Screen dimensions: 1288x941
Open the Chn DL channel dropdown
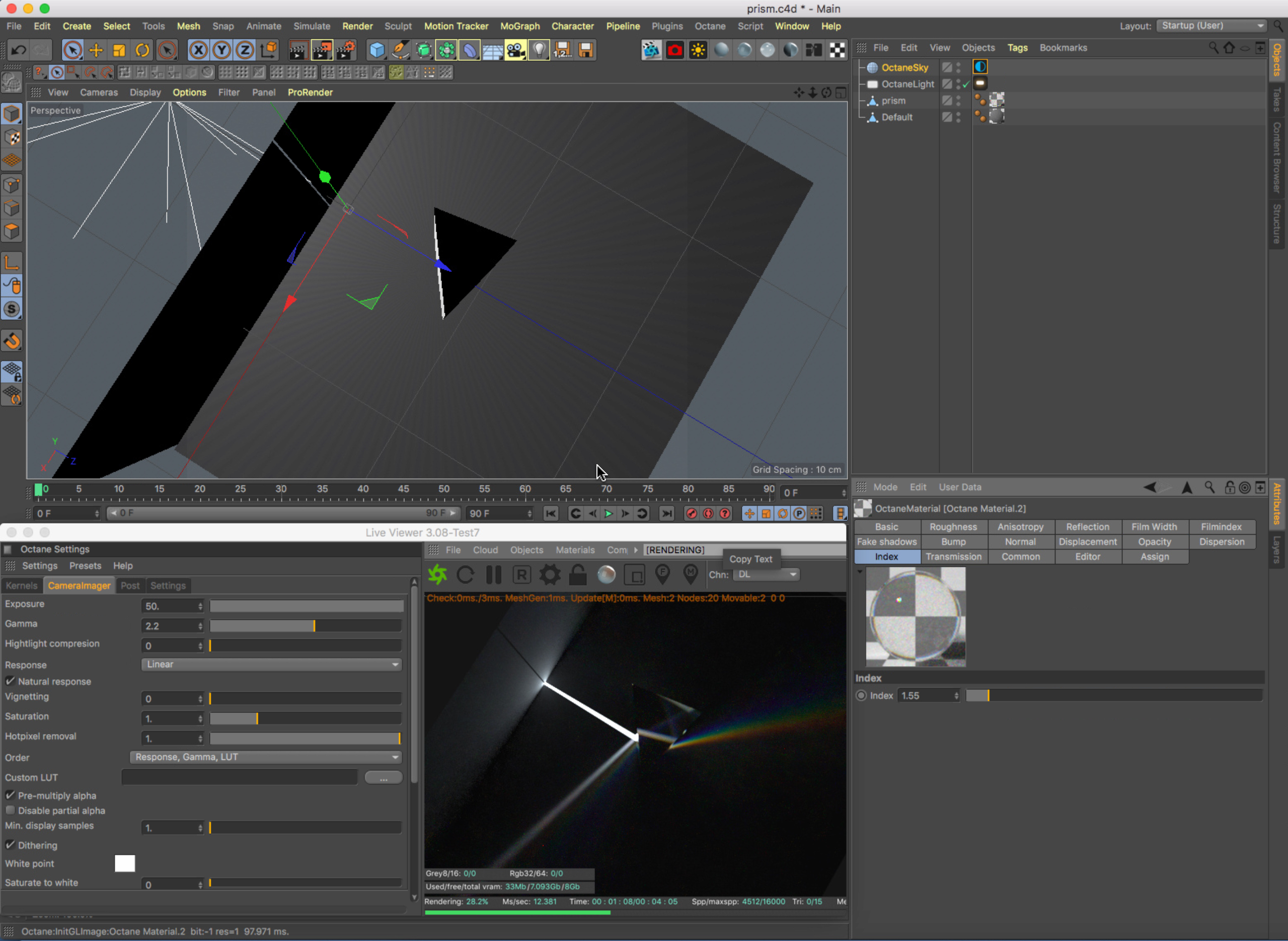766,575
